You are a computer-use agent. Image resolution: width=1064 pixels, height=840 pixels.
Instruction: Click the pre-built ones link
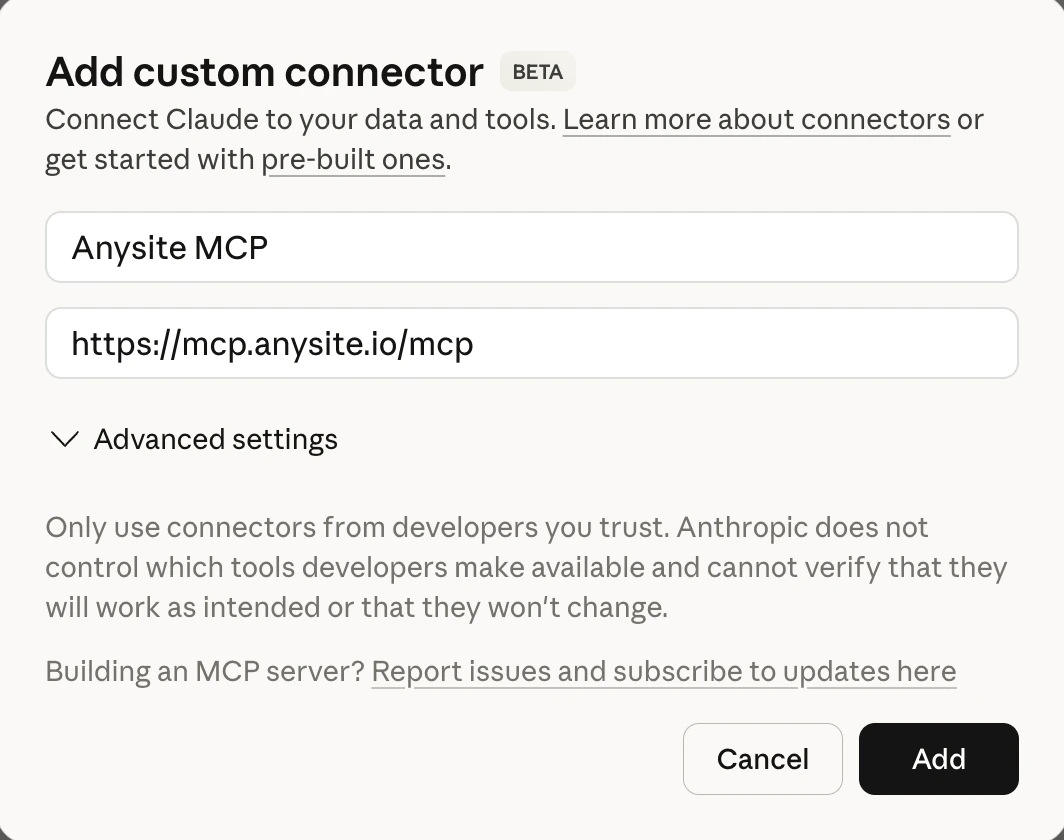354,159
